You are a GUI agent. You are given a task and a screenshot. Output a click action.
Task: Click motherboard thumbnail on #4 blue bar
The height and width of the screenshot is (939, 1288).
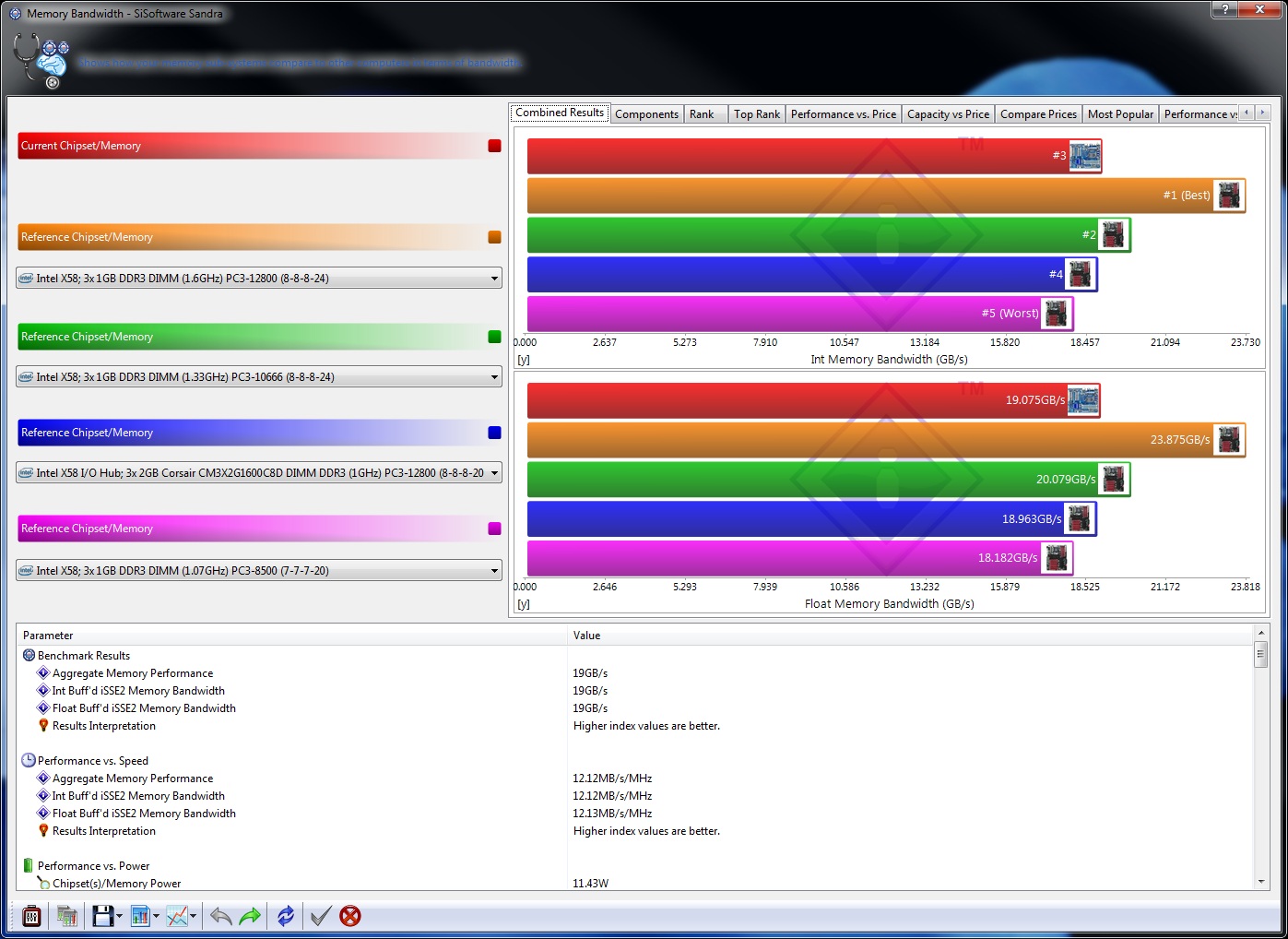(1080, 274)
